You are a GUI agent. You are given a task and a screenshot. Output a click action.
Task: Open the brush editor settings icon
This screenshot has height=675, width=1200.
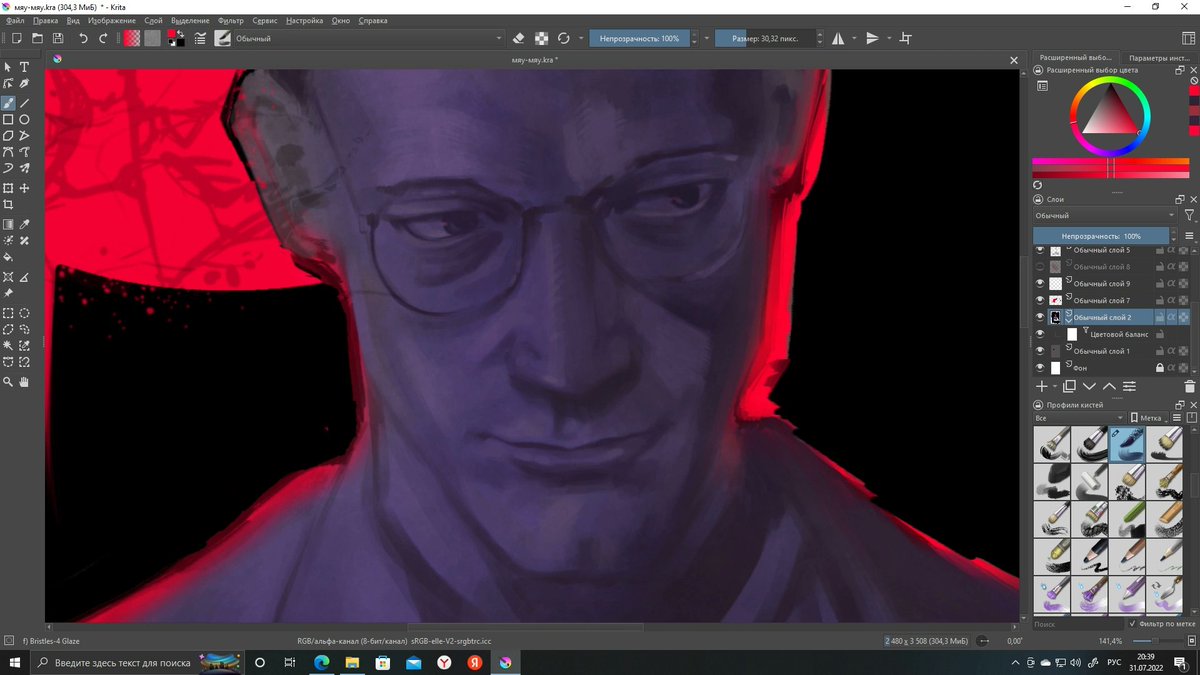[200, 38]
